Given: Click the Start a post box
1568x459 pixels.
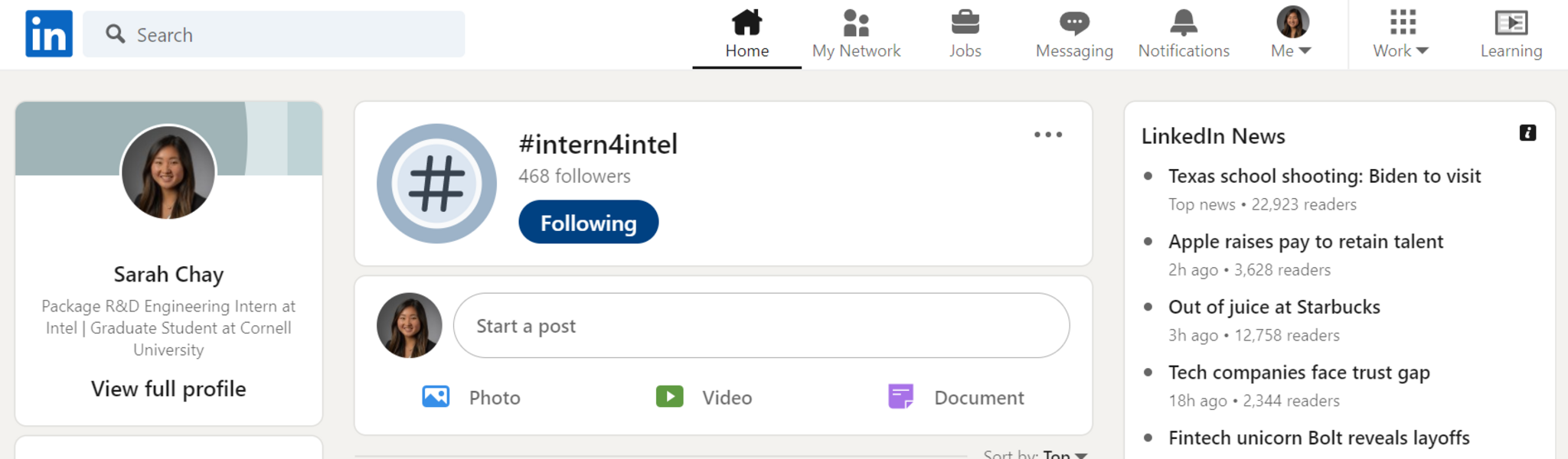Looking at the screenshot, I should 761,326.
